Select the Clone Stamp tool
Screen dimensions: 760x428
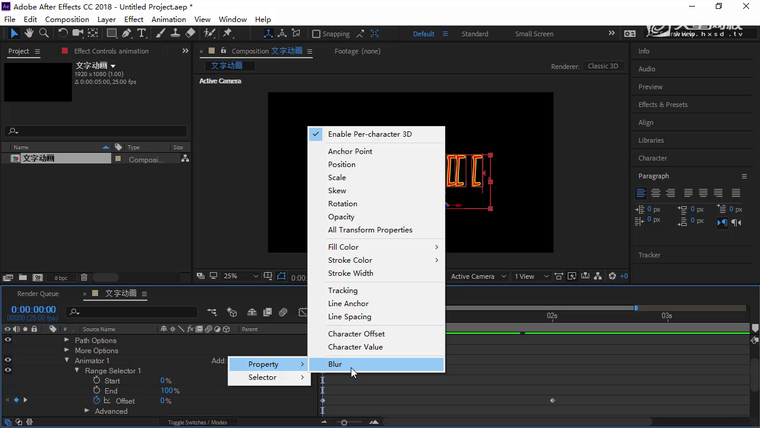(175, 33)
